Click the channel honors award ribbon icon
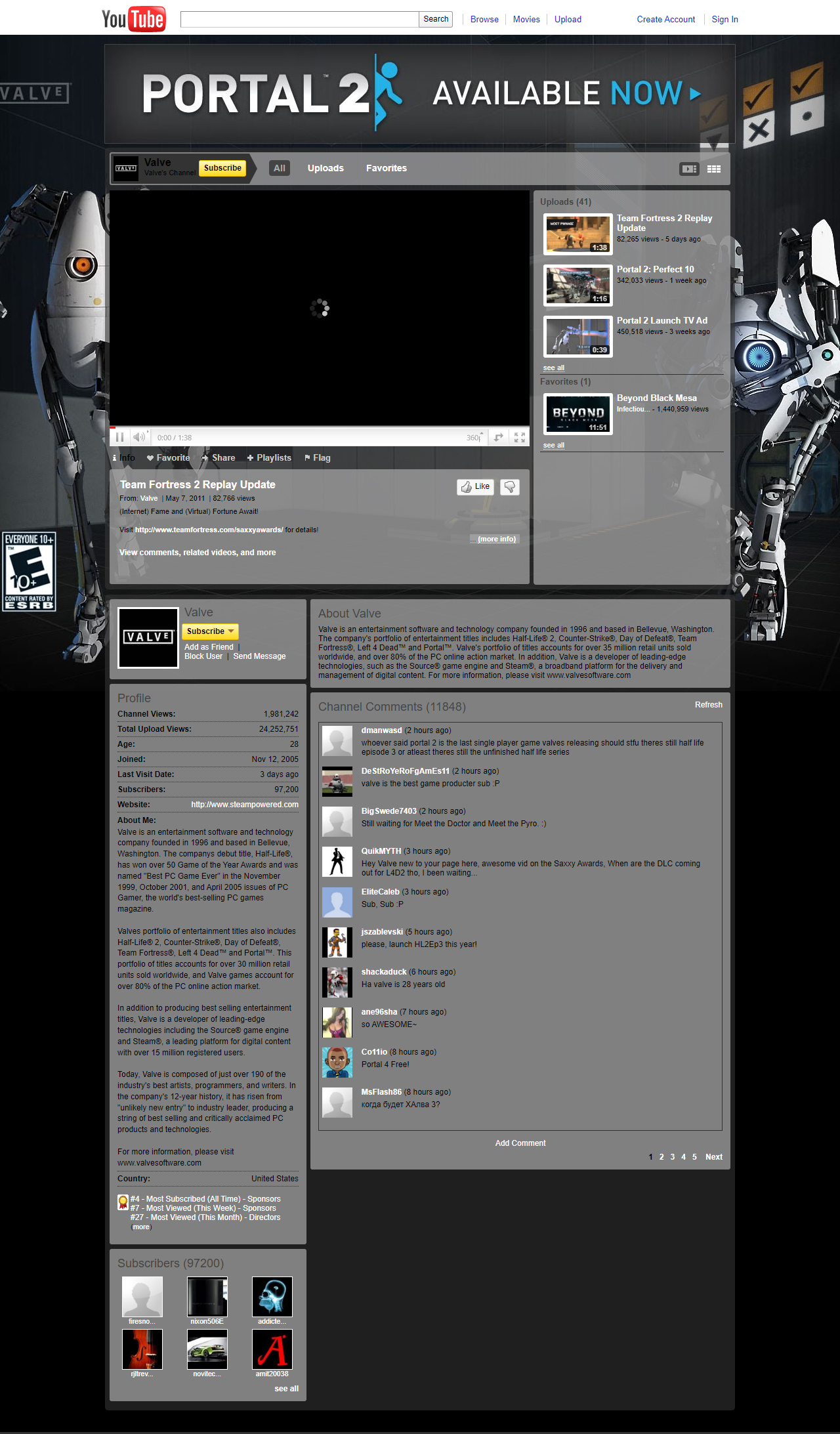This screenshot has height=1434, width=840. tap(123, 1202)
